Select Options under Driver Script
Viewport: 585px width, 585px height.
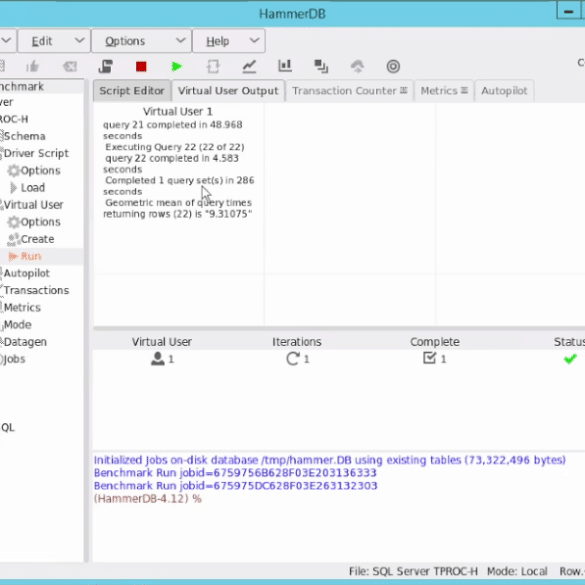click(x=41, y=171)
